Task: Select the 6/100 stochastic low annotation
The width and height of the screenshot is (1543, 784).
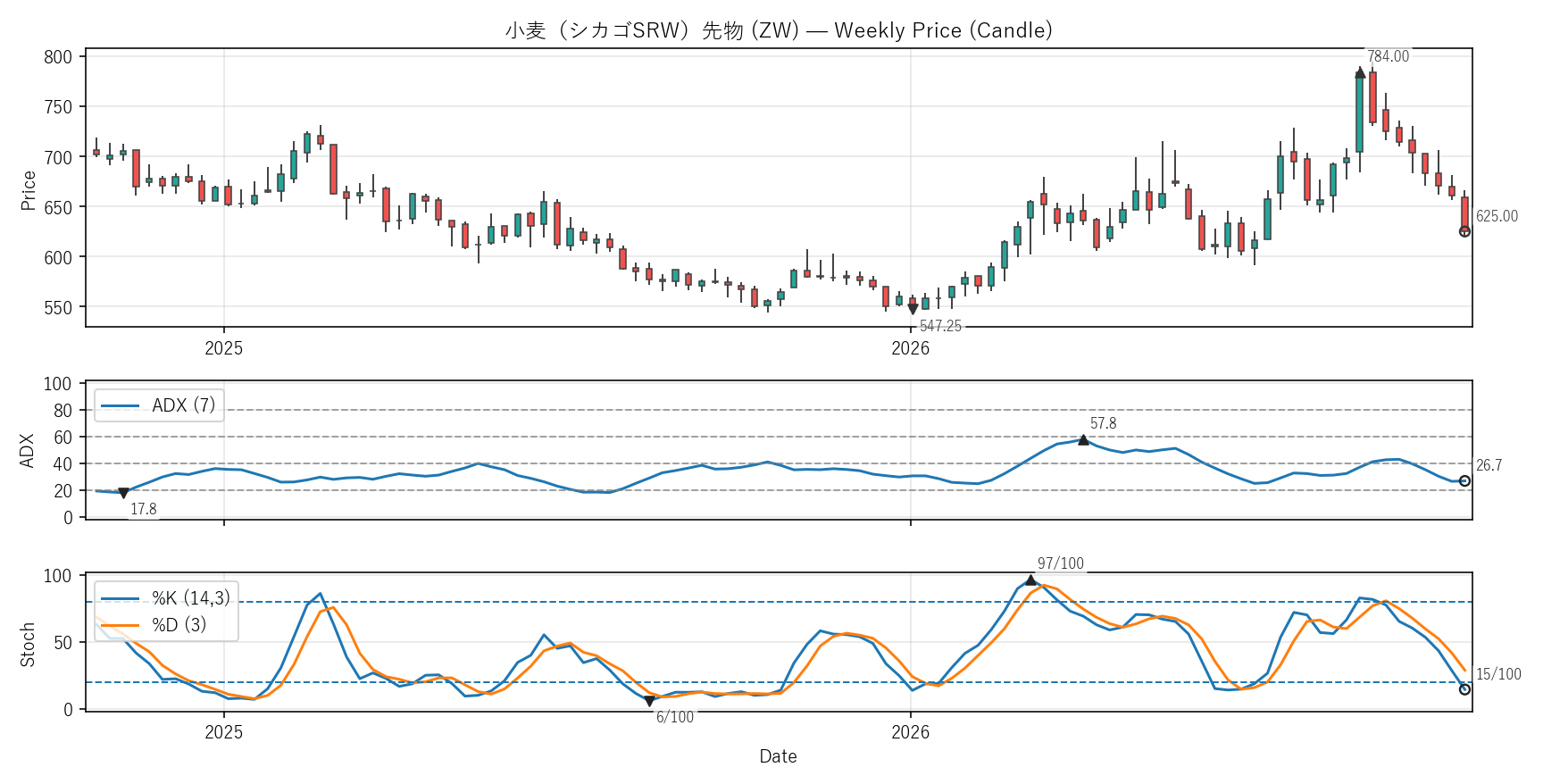Action: tap(675, 717)
